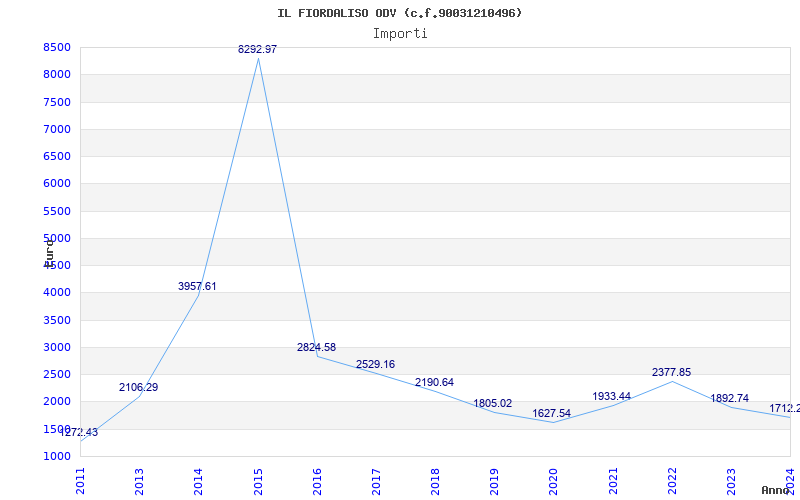Select the 3957.61 data label
The height and width of the screenshot is (500, 800).
coord(197,287)
